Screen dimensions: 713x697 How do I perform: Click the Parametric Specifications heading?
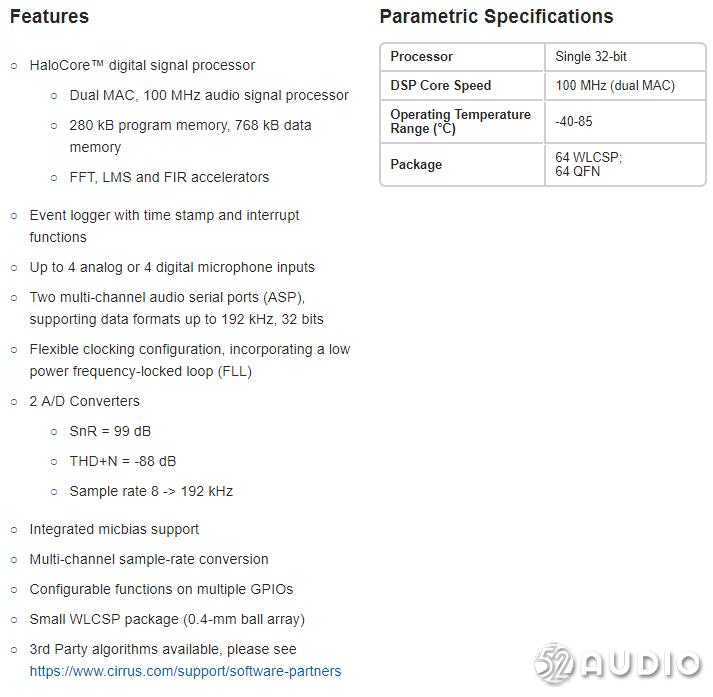tap(496, 16)
